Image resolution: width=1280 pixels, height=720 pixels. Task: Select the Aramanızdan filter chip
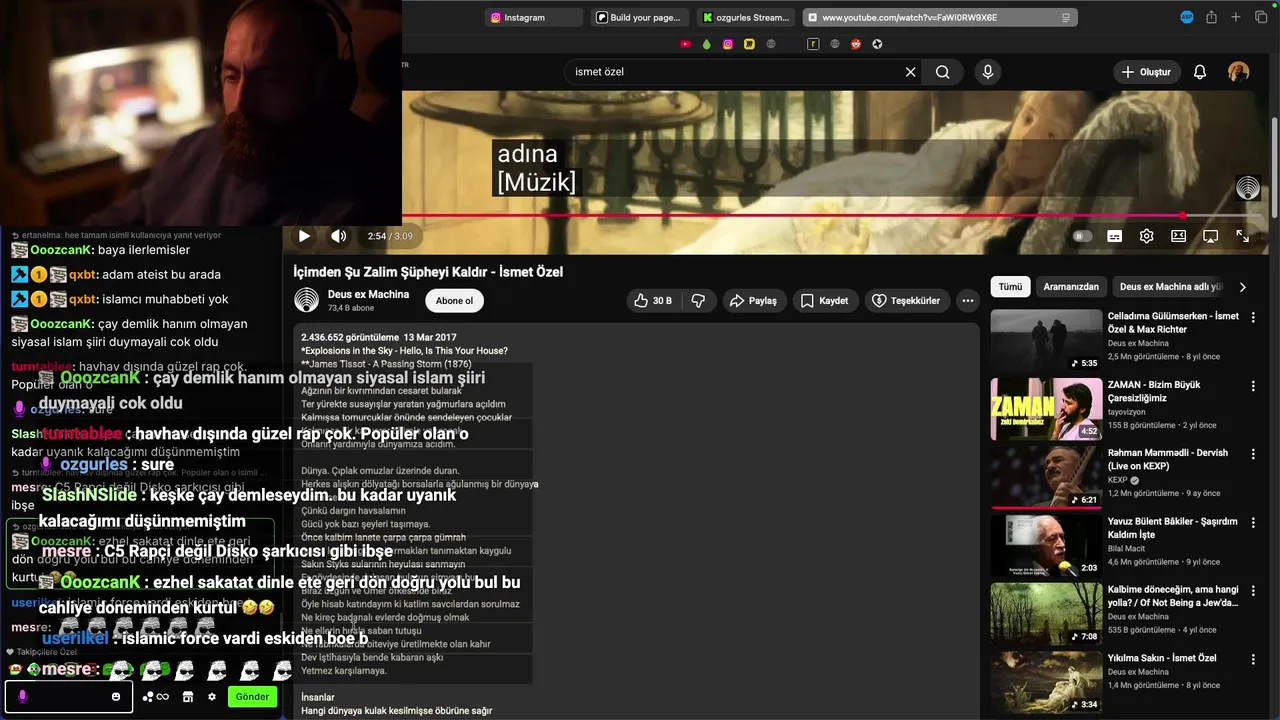(1071, 287)
